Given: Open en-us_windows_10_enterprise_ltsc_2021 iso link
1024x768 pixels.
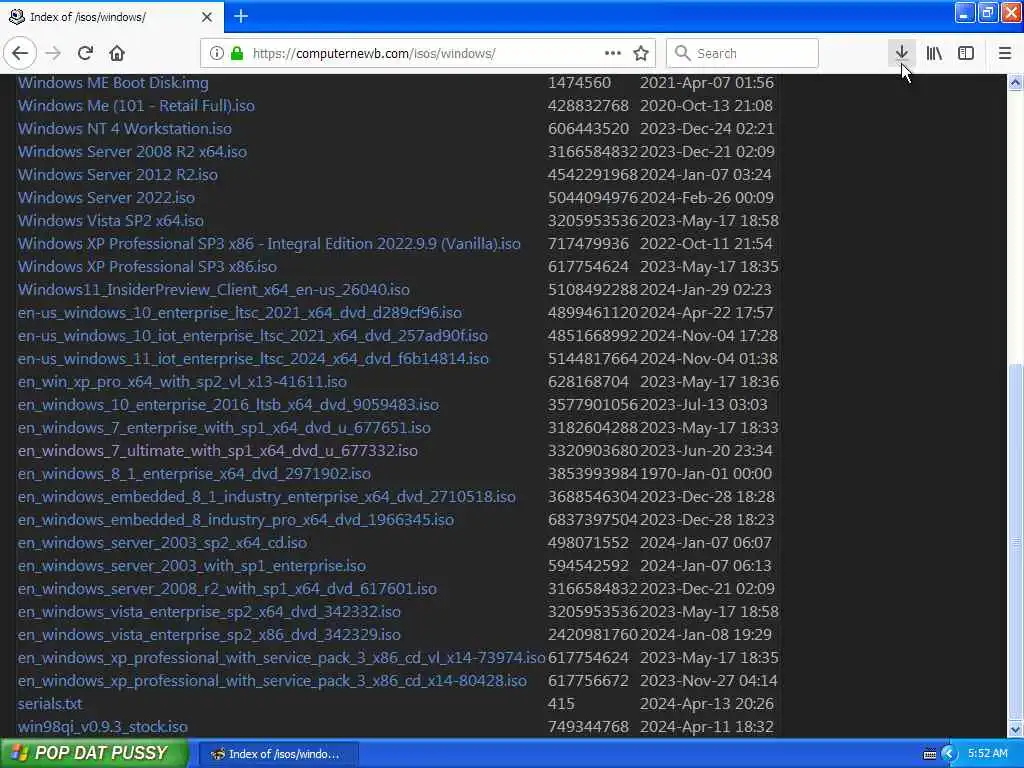Looking at the screenshot, I should coord(240,313).
